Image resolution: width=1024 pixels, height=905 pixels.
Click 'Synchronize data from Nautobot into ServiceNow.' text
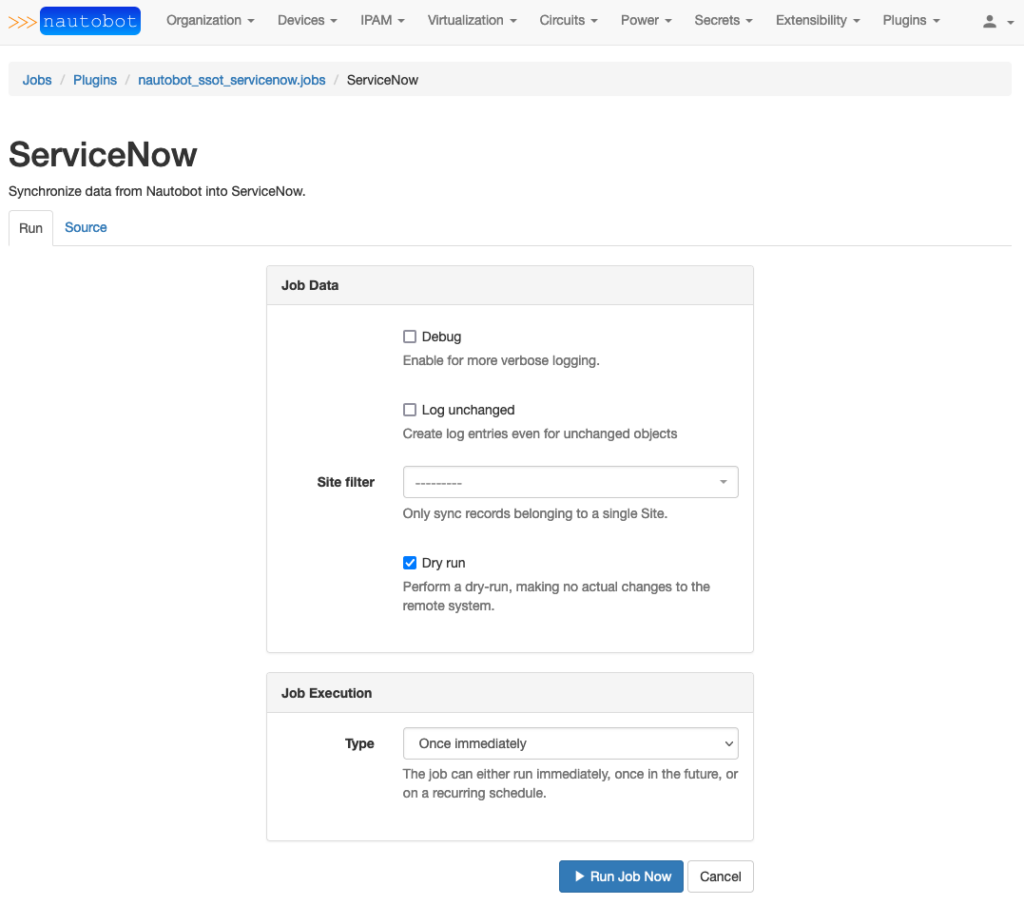pos(157,191)
